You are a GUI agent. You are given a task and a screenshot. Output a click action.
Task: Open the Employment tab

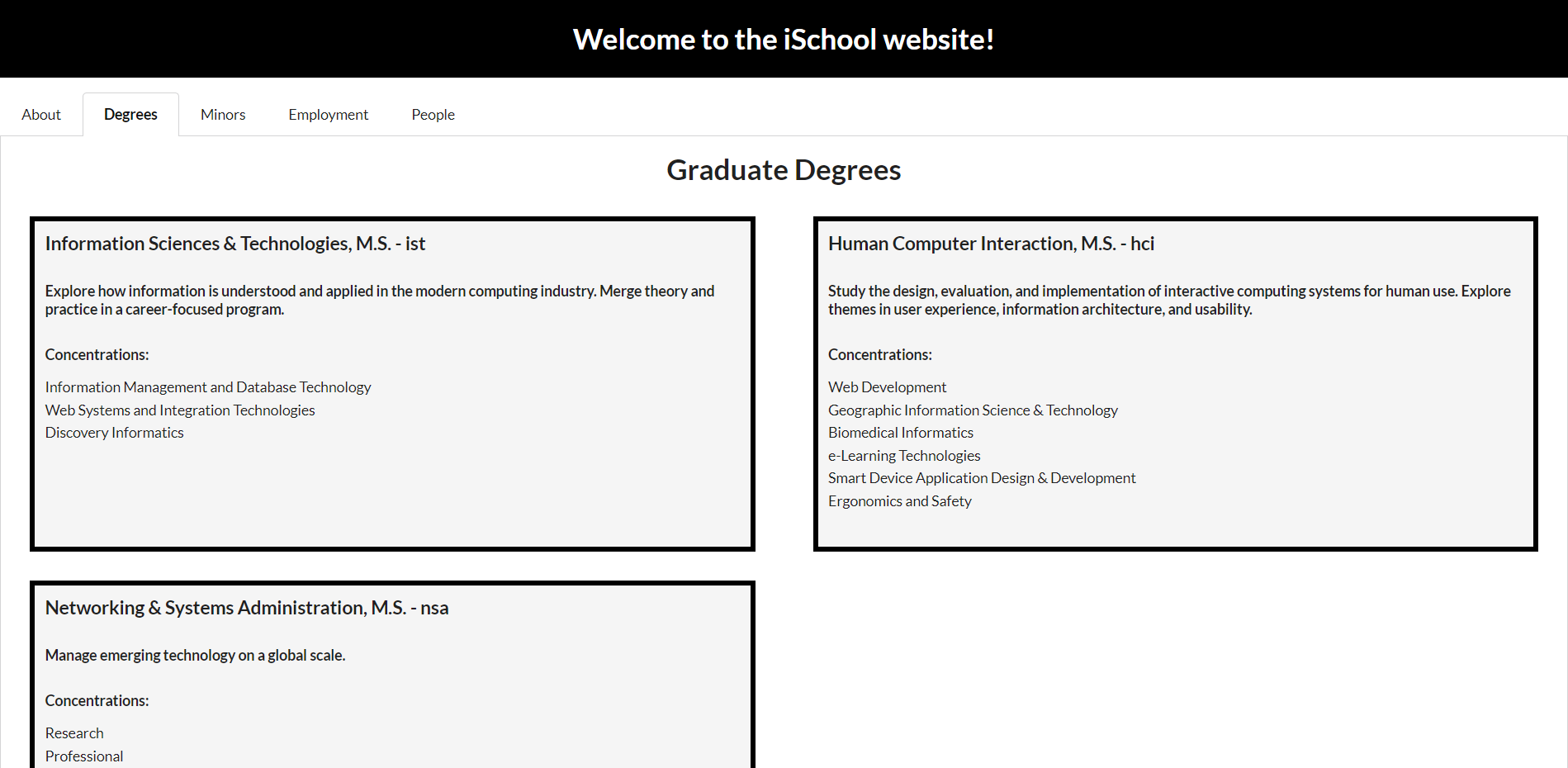(328, 115)
